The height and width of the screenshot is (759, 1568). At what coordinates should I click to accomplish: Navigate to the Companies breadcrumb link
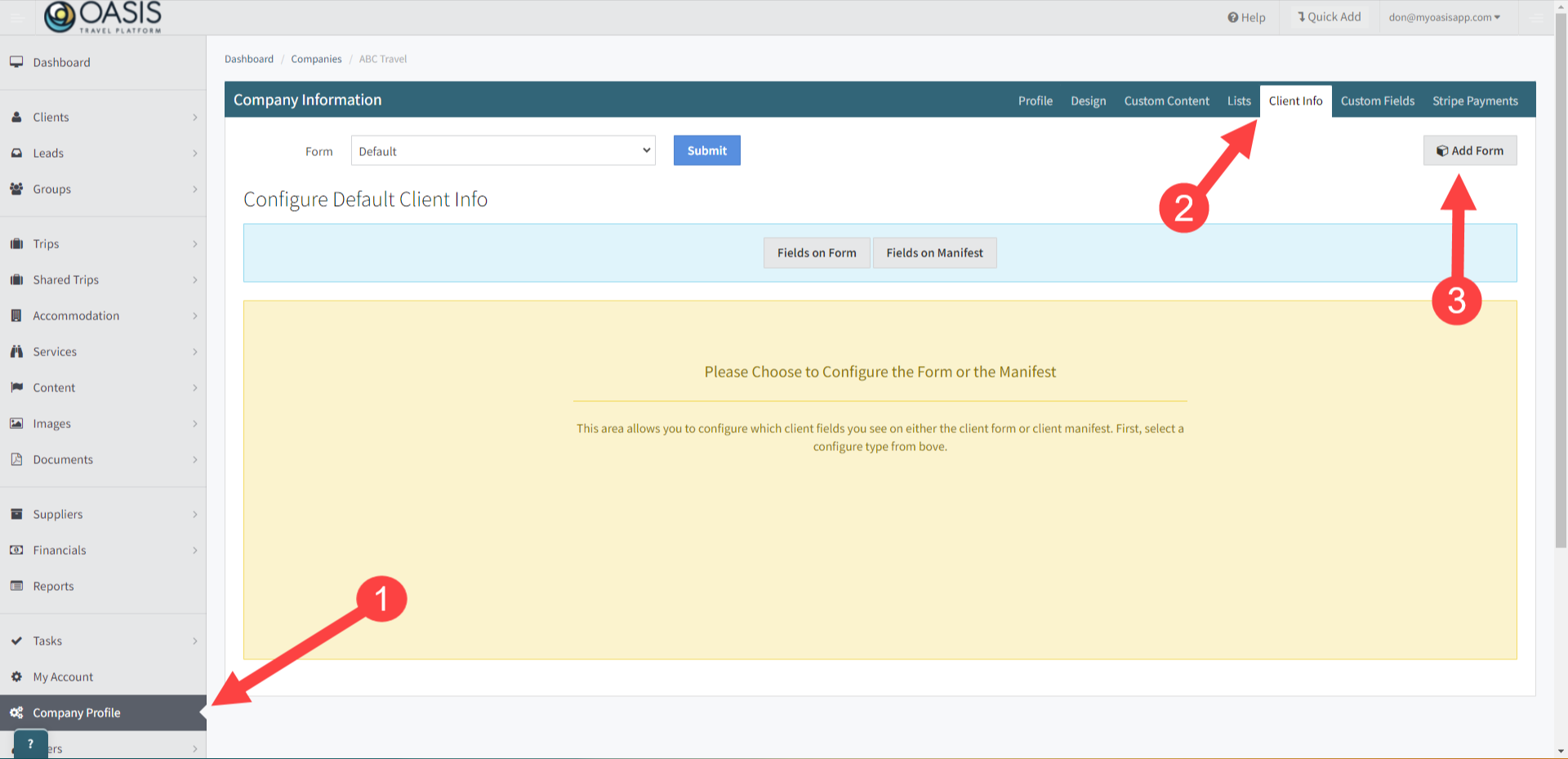click(316, 59)
